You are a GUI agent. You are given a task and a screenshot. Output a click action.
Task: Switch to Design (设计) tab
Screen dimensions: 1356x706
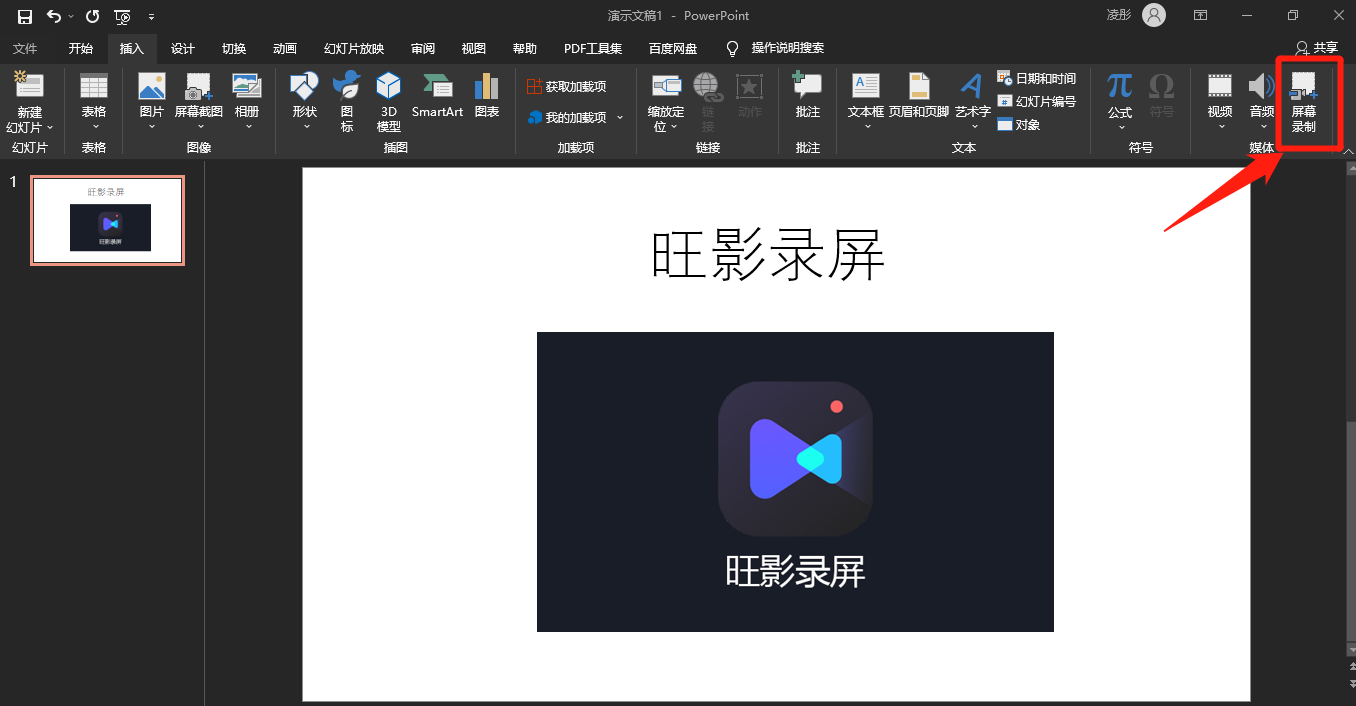pos(183,48)
